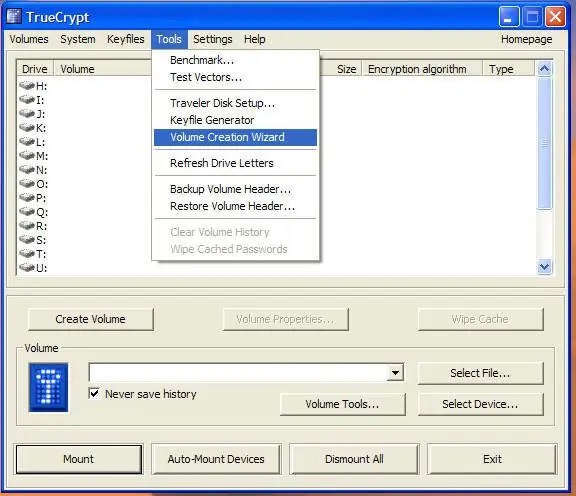Viewport: 576px width, 496px height.
Task: Select the O: drive icon
Action: click(27, 184)
